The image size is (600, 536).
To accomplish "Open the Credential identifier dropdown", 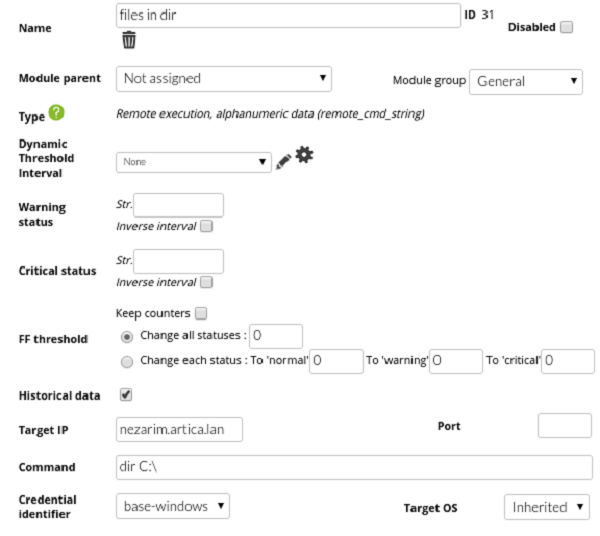I will click(175, 506).
